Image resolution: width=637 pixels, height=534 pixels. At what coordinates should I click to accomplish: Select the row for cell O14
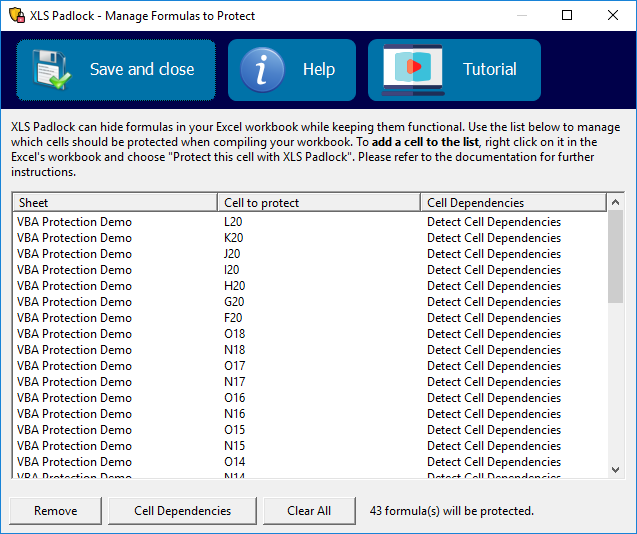[x=234, y=462]
